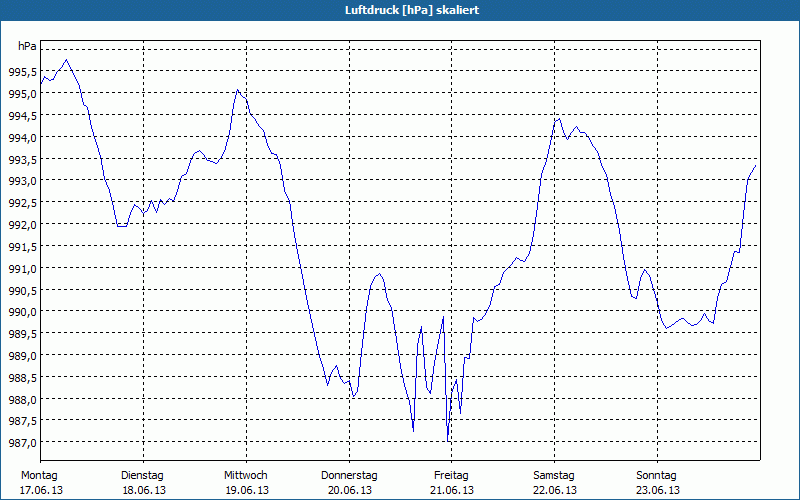Click the Montag day label
The image size is (800, 500).
click(x=39, y=476)
